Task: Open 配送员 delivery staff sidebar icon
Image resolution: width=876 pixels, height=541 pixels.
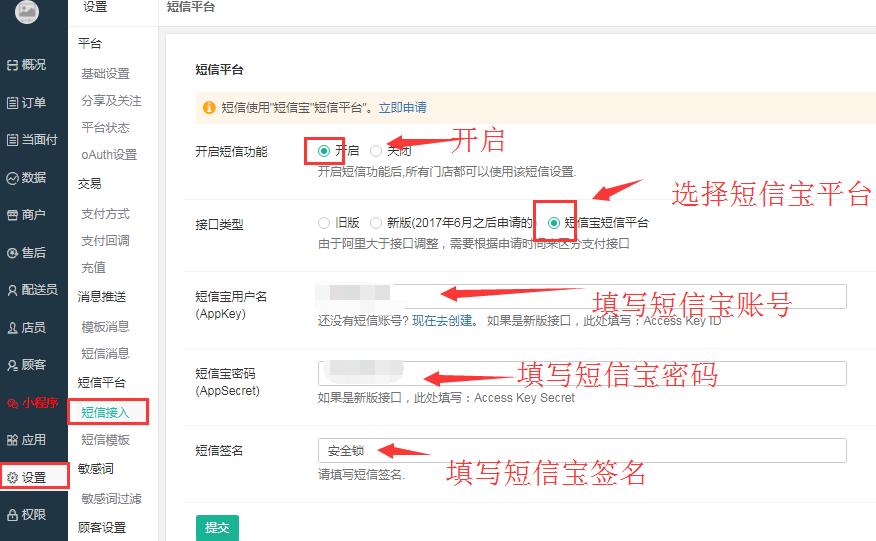Action: (13, 290)
